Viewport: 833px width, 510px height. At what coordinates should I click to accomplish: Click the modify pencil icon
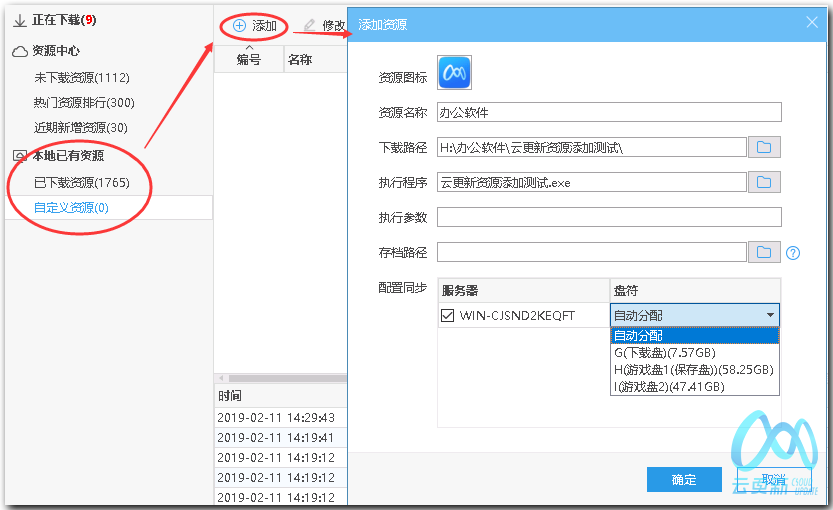(x=310, y=26)
